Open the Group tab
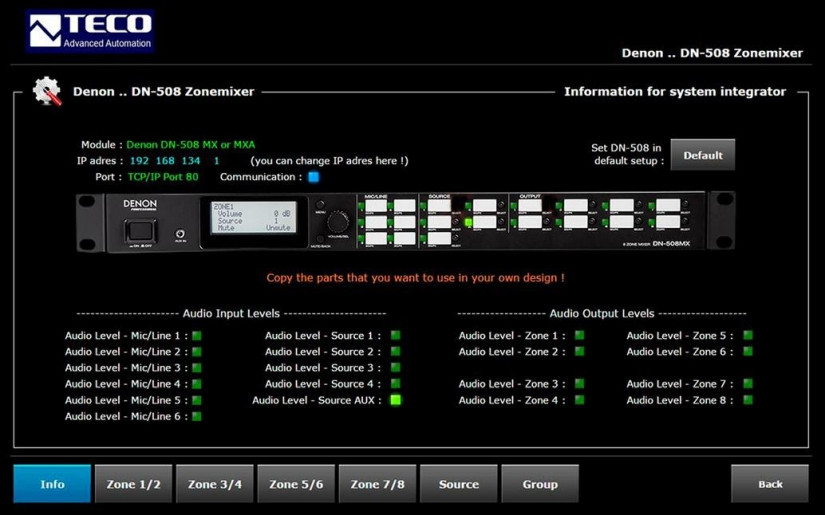The height and width of the screenshot is (515, 825). pyautogui.click(x=540, y=484)
